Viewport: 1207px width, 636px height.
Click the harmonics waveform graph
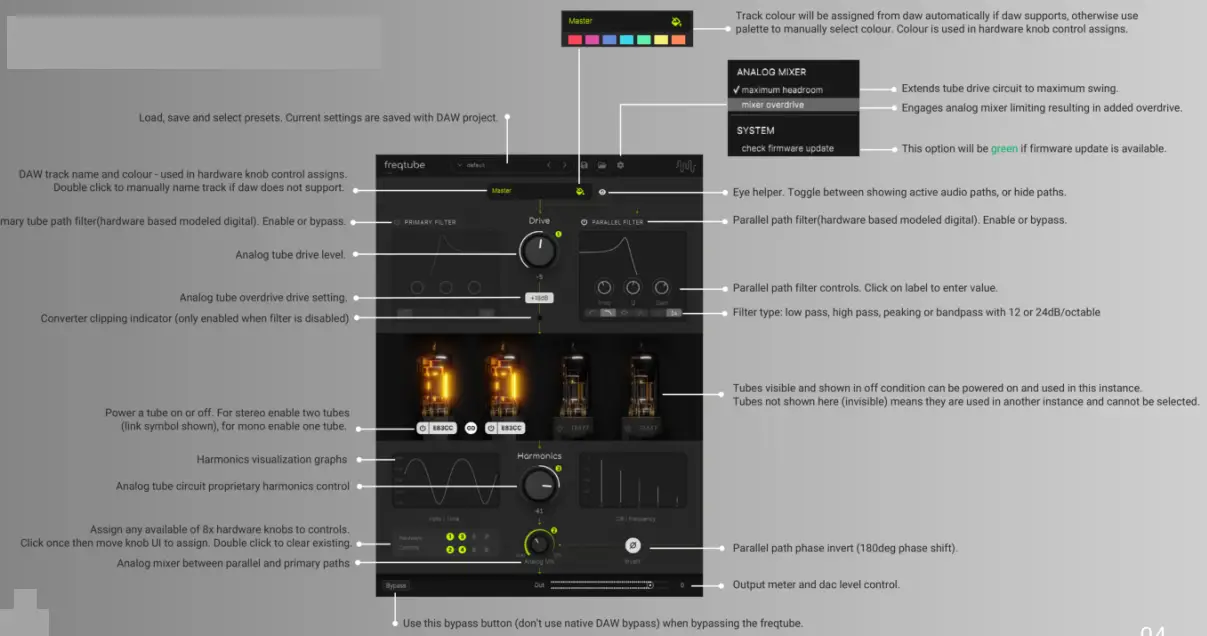[446, 480]
